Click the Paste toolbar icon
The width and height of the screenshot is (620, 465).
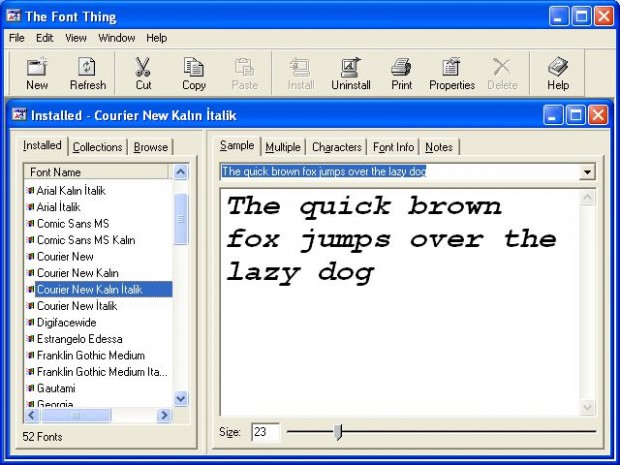click(244, 66)
